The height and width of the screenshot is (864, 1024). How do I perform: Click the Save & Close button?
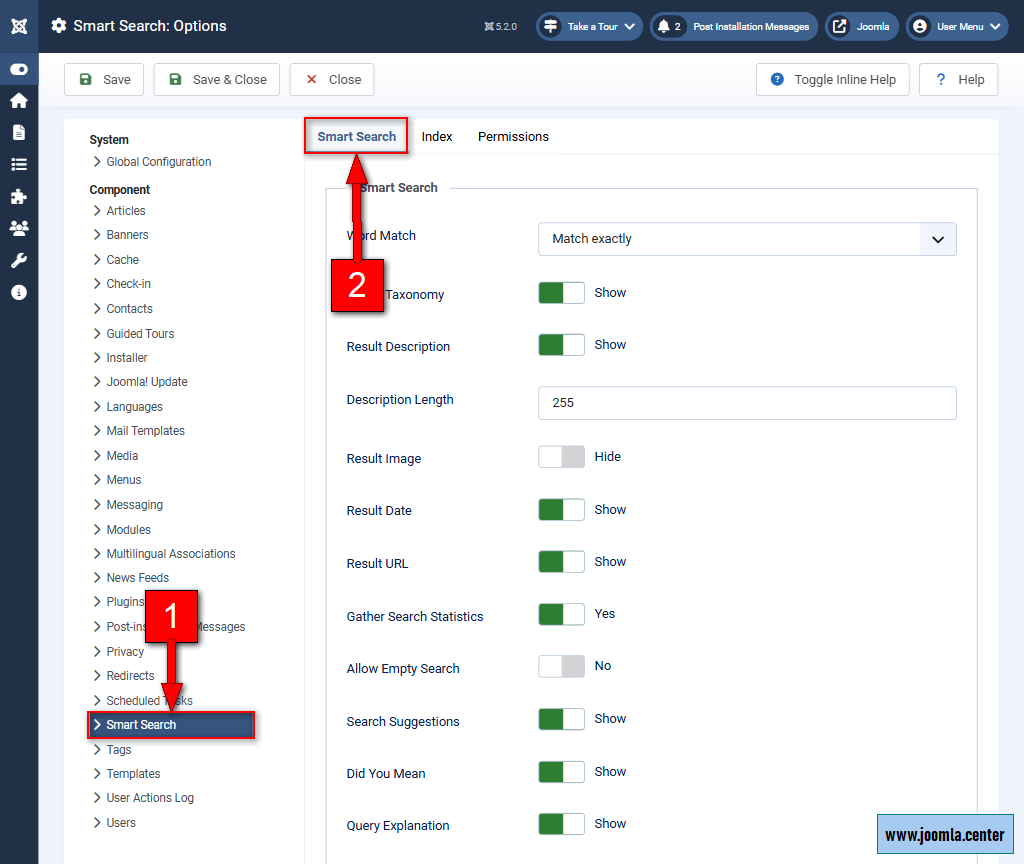point(217,80)
